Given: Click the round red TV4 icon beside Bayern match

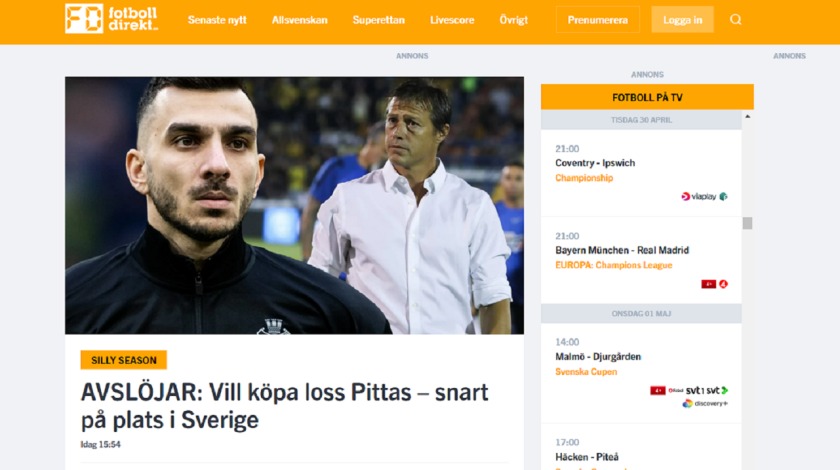Looking at the screenshot, I should click(x=723, y=284).
